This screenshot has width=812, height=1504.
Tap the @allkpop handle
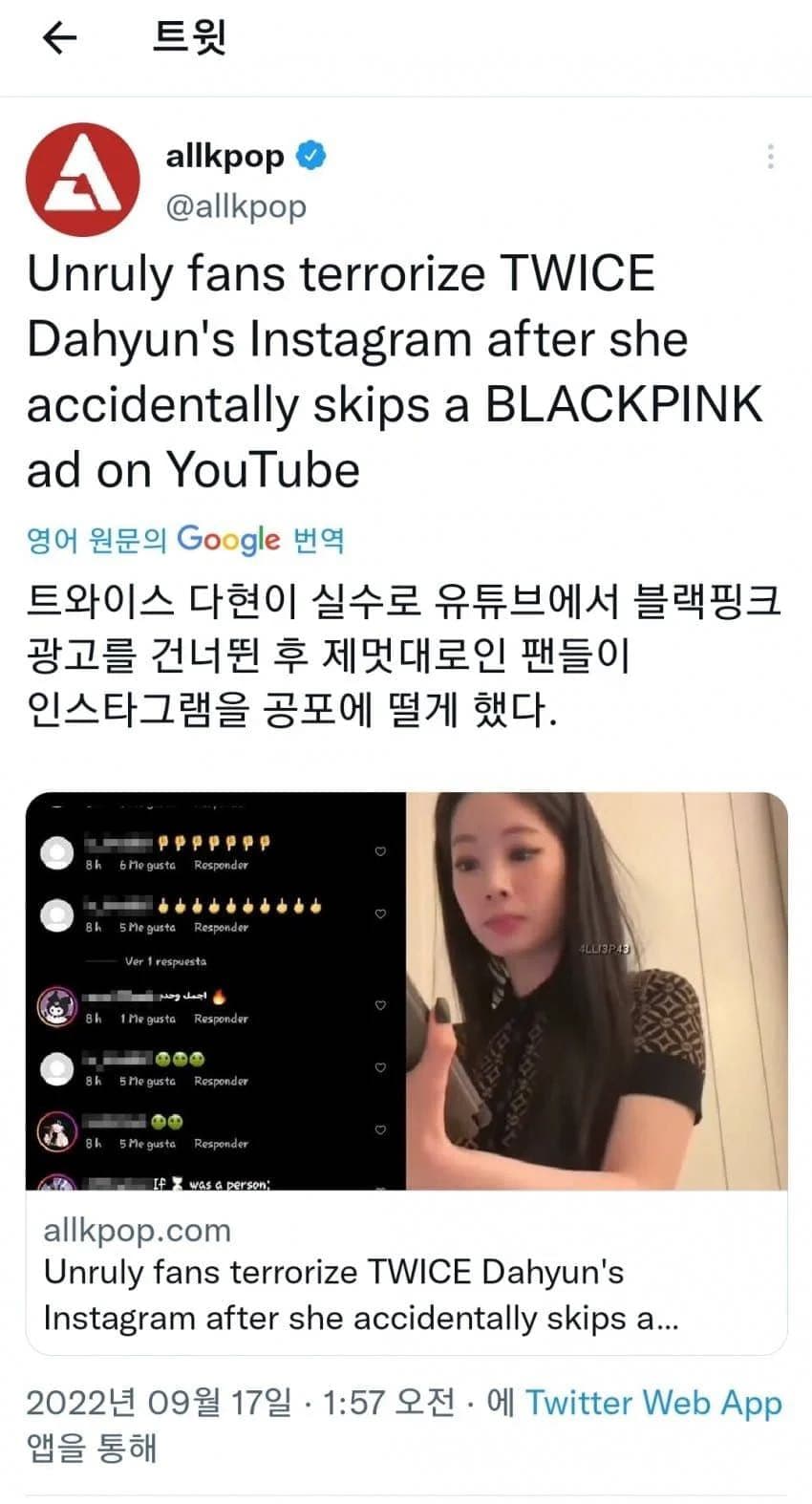pyautogui.click(x=236, y=205)
